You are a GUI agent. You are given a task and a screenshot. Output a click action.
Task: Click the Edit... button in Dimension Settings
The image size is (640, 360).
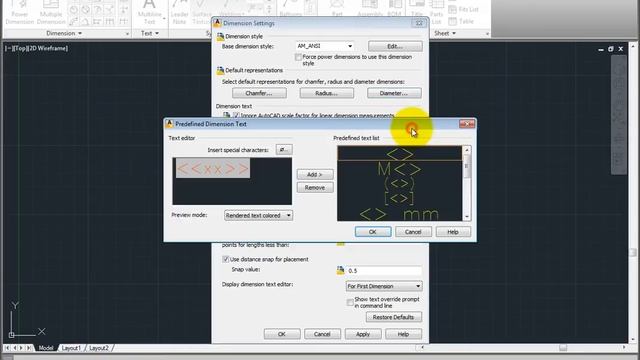click(395, 46)
